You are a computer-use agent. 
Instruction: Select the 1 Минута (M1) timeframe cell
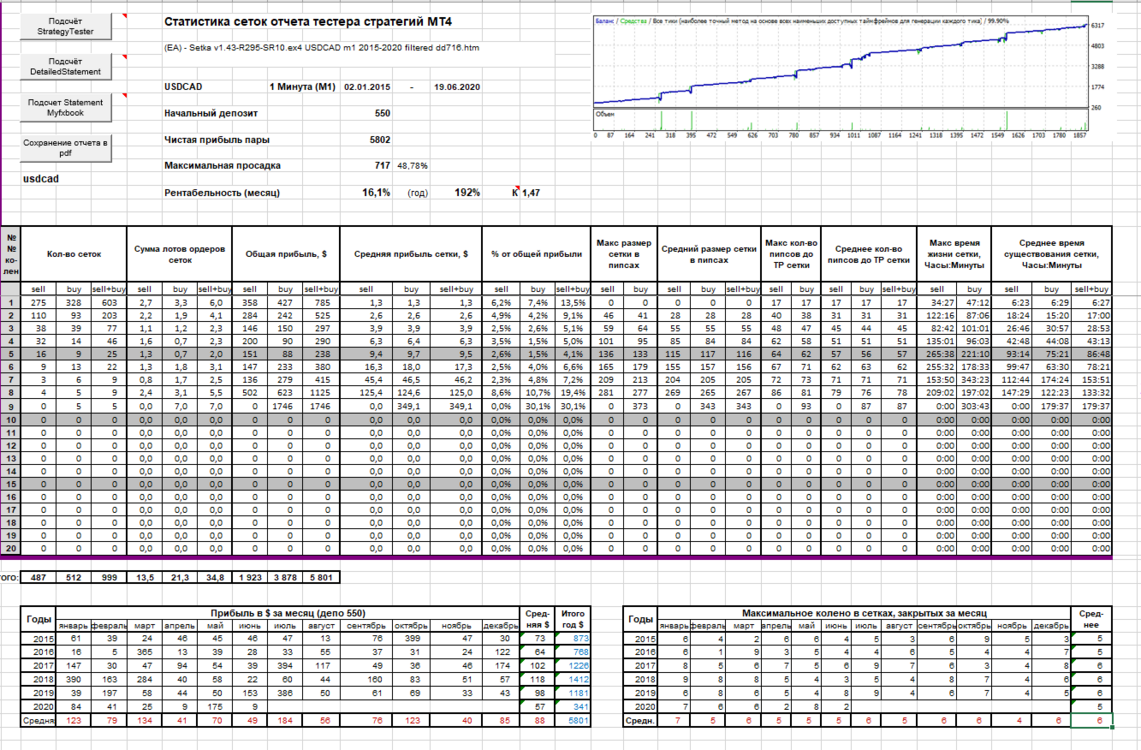point(302,87)
